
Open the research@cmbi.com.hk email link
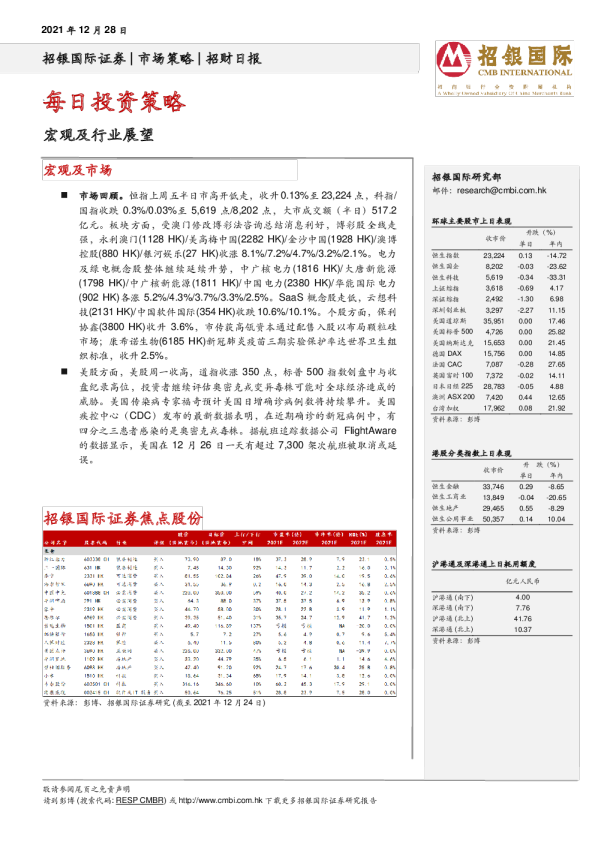point(502,191)
